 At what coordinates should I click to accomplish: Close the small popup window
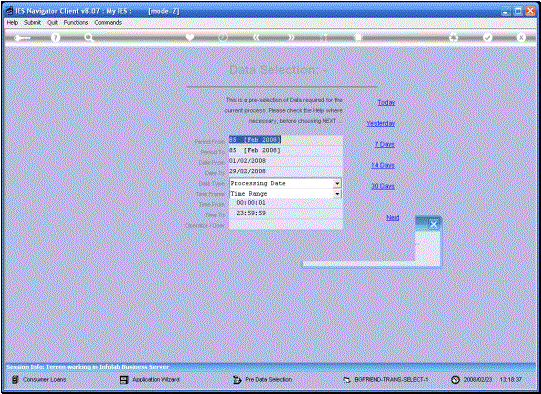434,225
